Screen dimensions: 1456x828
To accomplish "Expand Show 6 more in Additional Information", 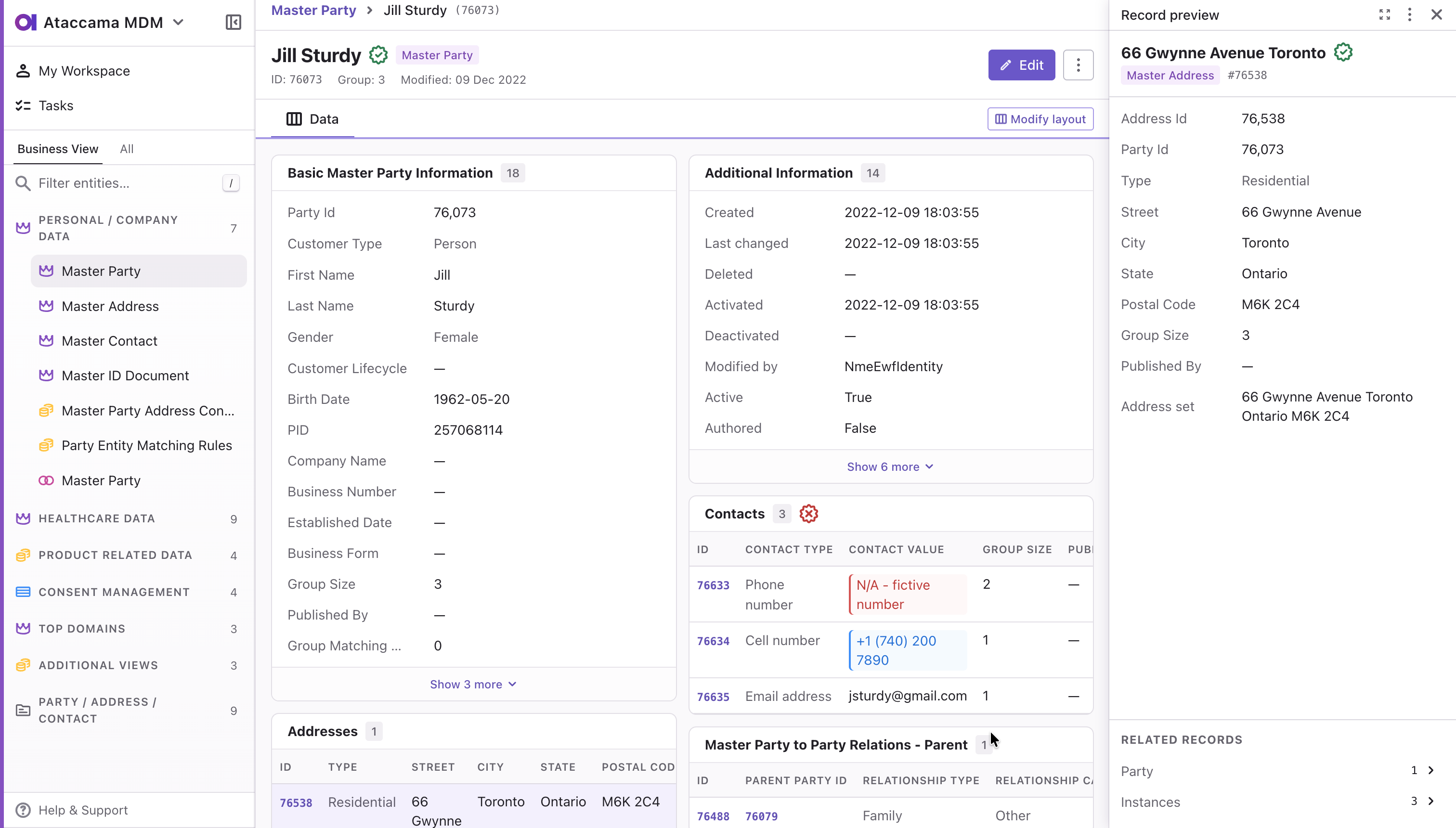I will coord(891,466).
